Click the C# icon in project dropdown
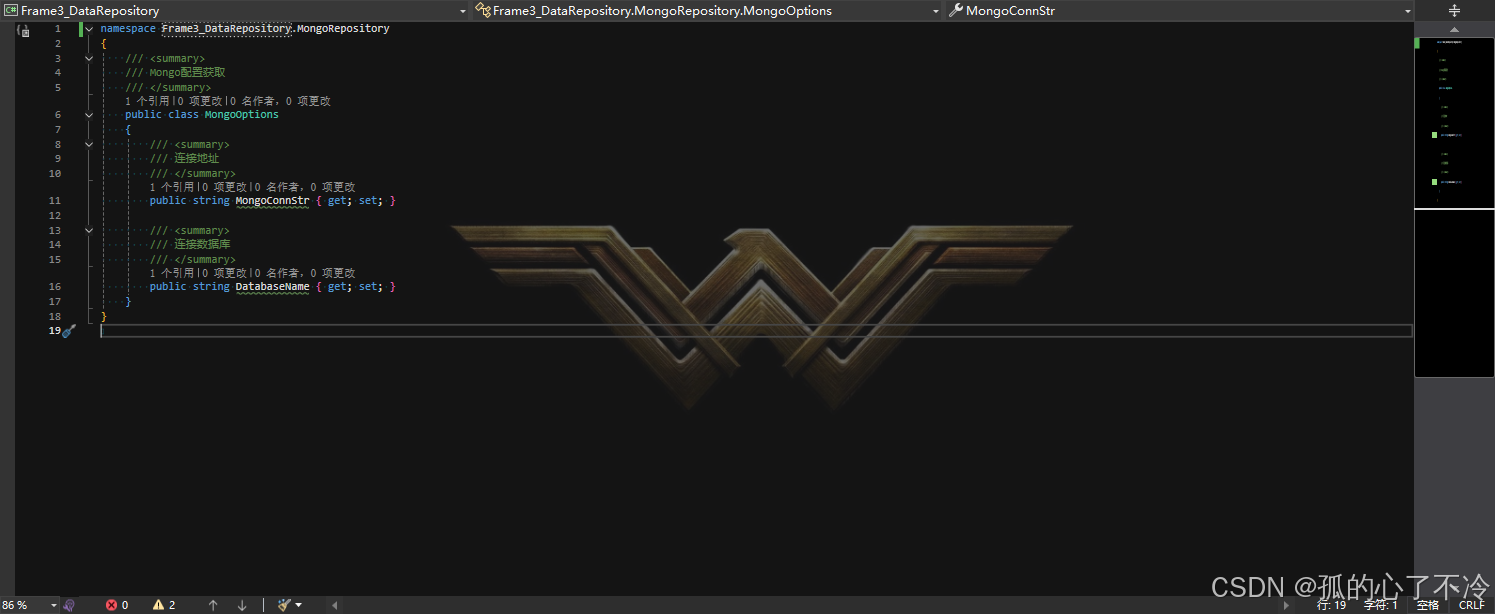 11,11
